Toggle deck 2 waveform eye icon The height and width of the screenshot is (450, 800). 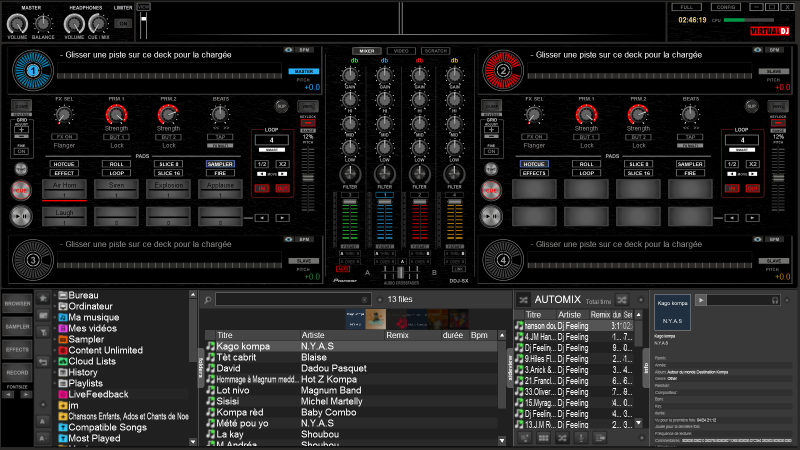[x=758, y=50]
